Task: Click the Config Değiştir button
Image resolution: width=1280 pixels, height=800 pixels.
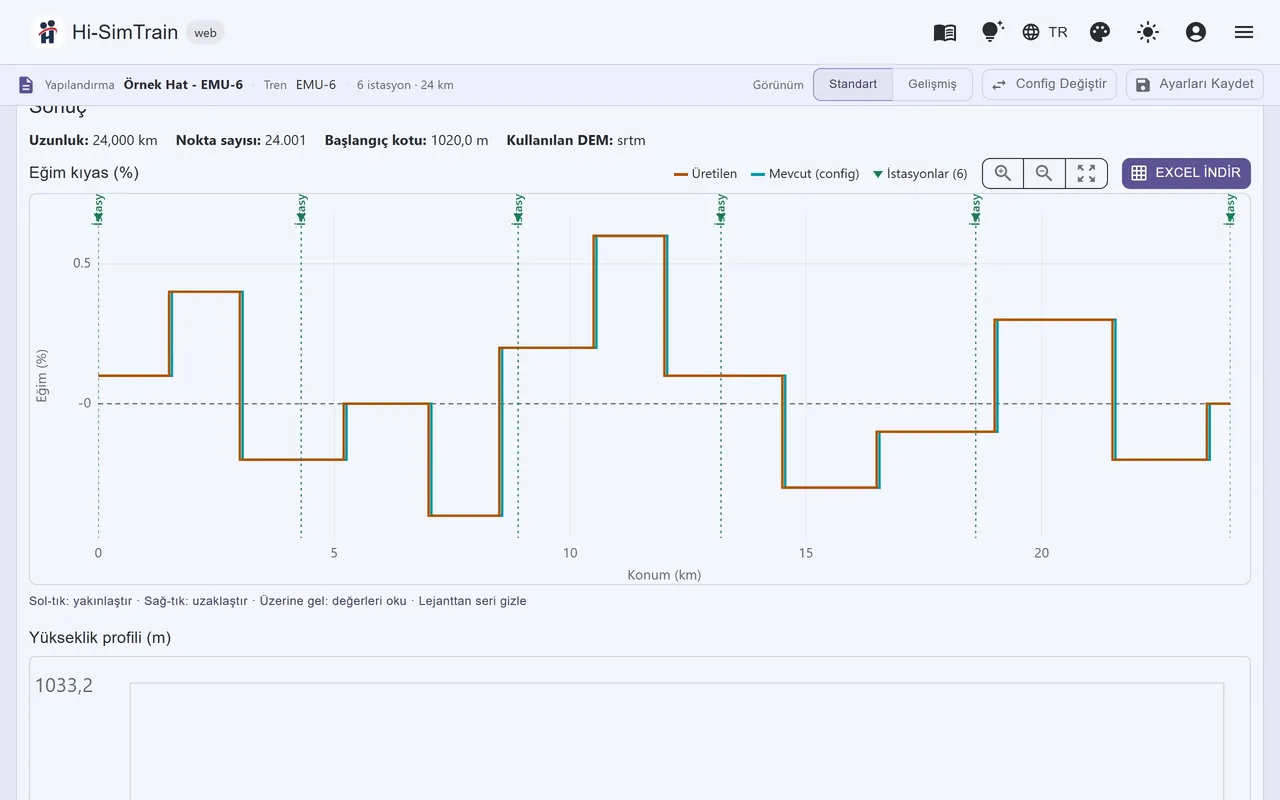Action: [x=1049, y=84]
